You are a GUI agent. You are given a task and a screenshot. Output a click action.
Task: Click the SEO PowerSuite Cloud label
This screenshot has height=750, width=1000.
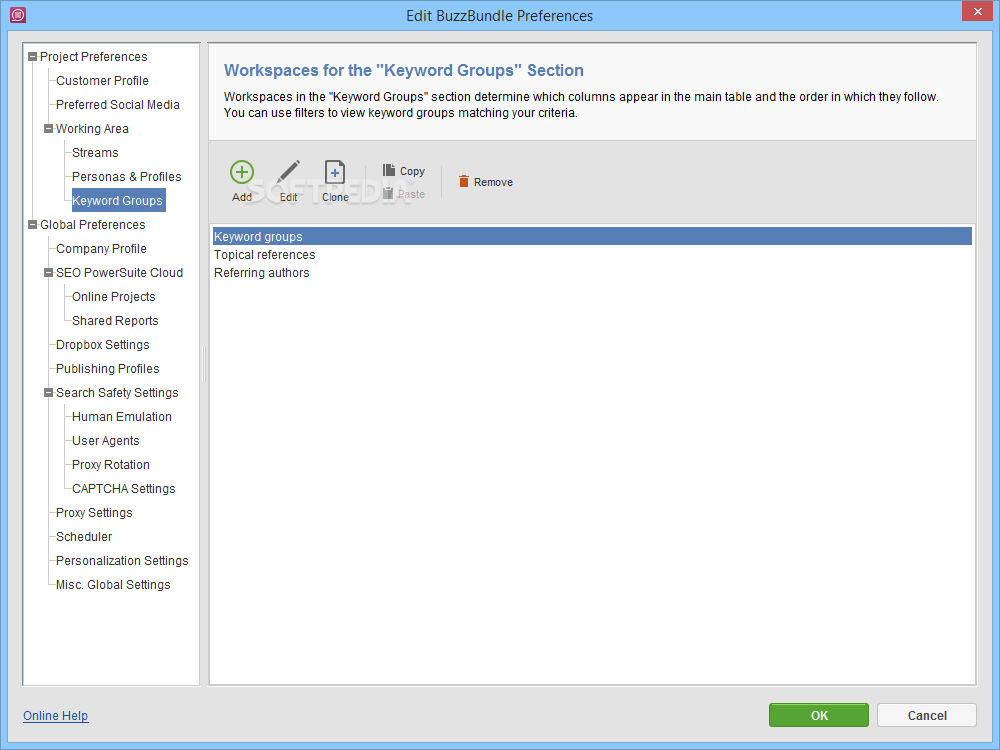click(x=119, y=273)
